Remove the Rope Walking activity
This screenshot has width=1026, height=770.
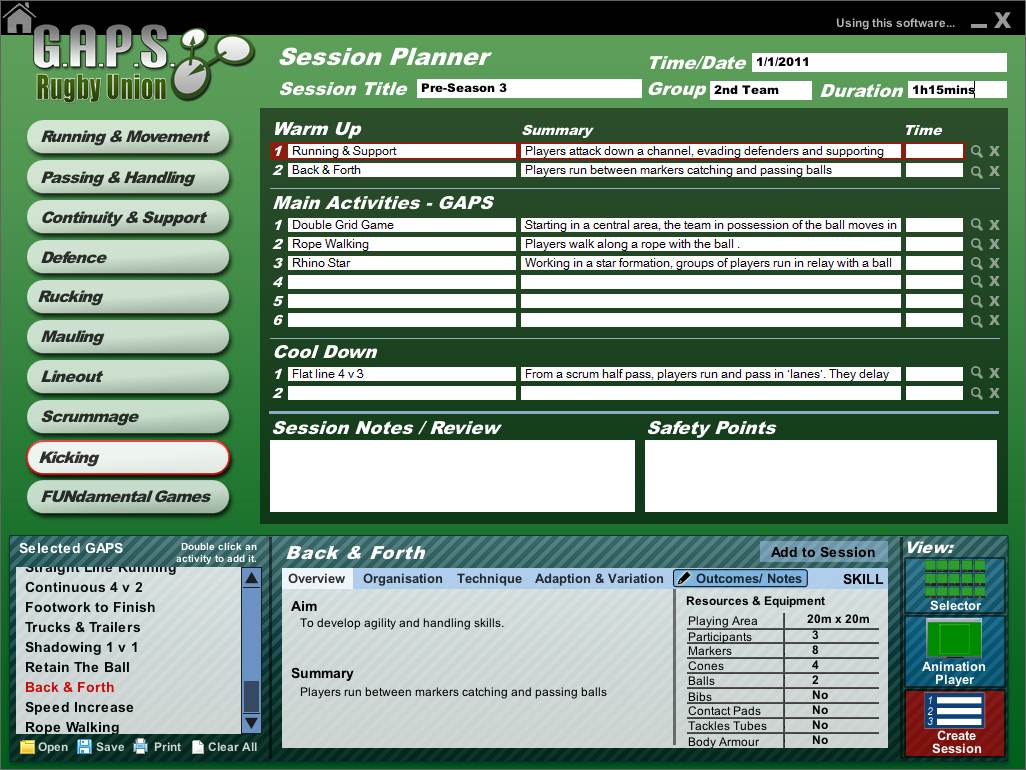[x=995, y=243]
